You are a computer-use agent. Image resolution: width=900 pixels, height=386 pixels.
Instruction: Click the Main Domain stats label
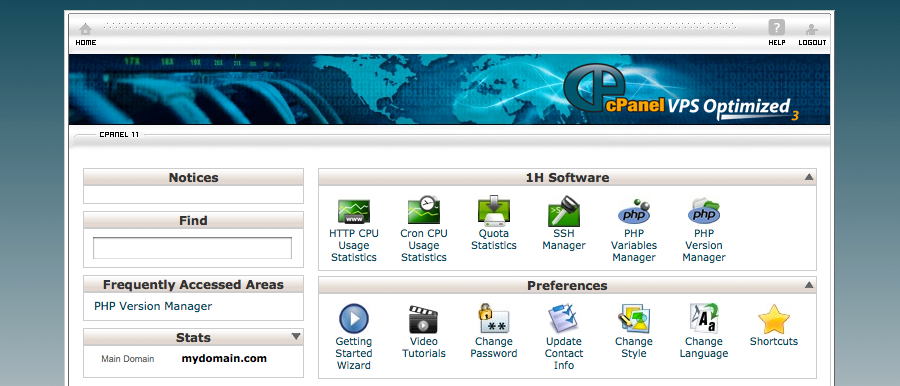point(127,359)
